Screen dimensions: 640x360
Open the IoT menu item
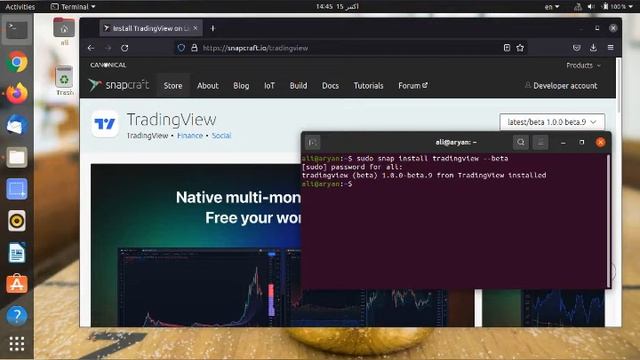click(269, 86)
